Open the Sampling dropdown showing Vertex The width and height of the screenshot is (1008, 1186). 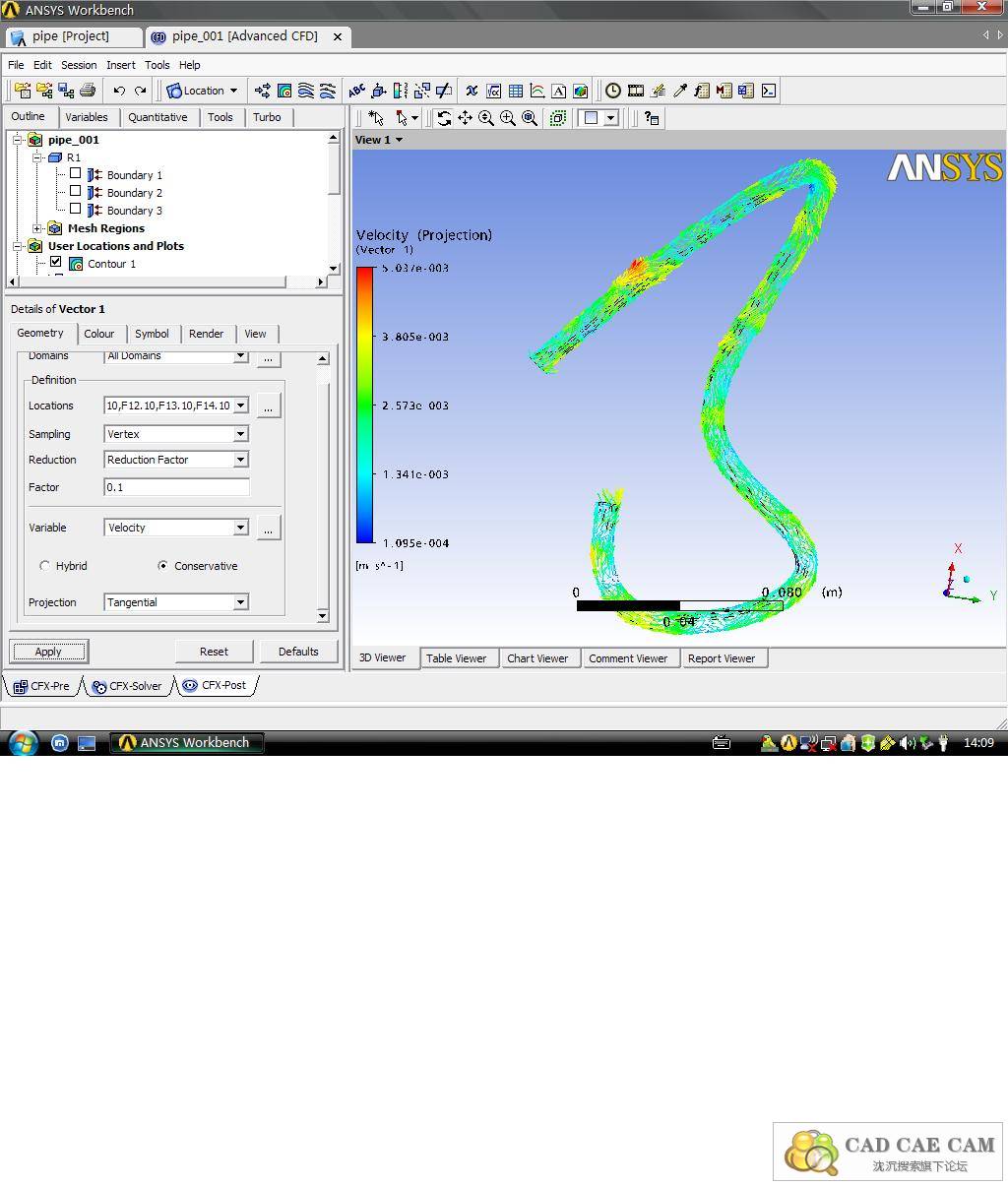(176, 434)
